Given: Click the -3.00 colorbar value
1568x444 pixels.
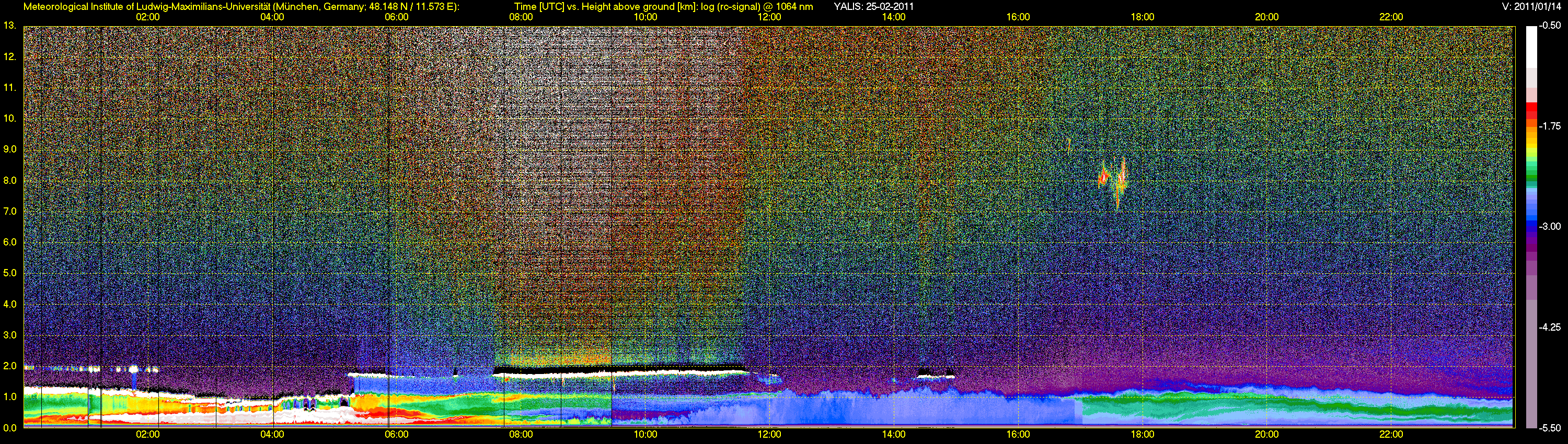Looking at the screenshot, I should coord(1550,226).
